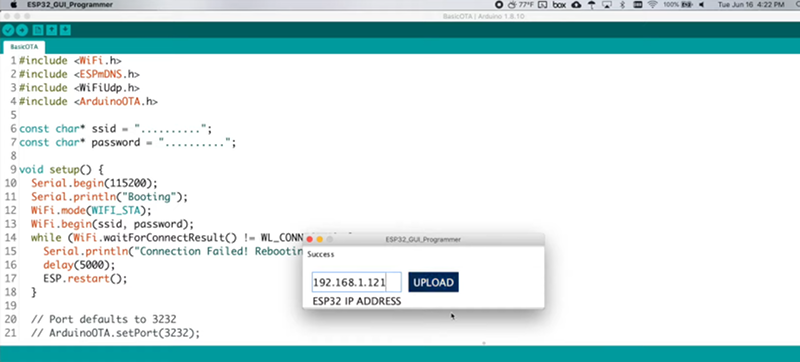
Task: Click UPLOAD in the ESP32 programmer window
Action: 433,282
